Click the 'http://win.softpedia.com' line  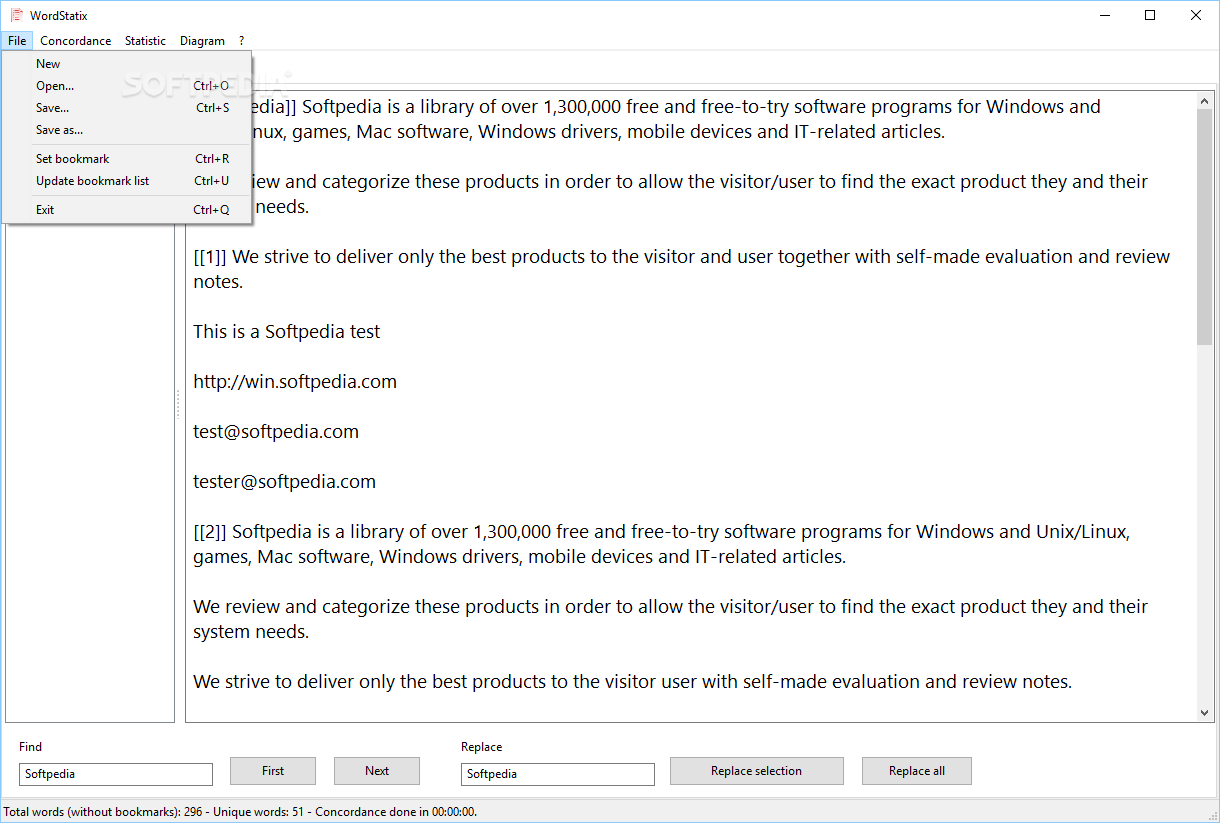point(295,382)
